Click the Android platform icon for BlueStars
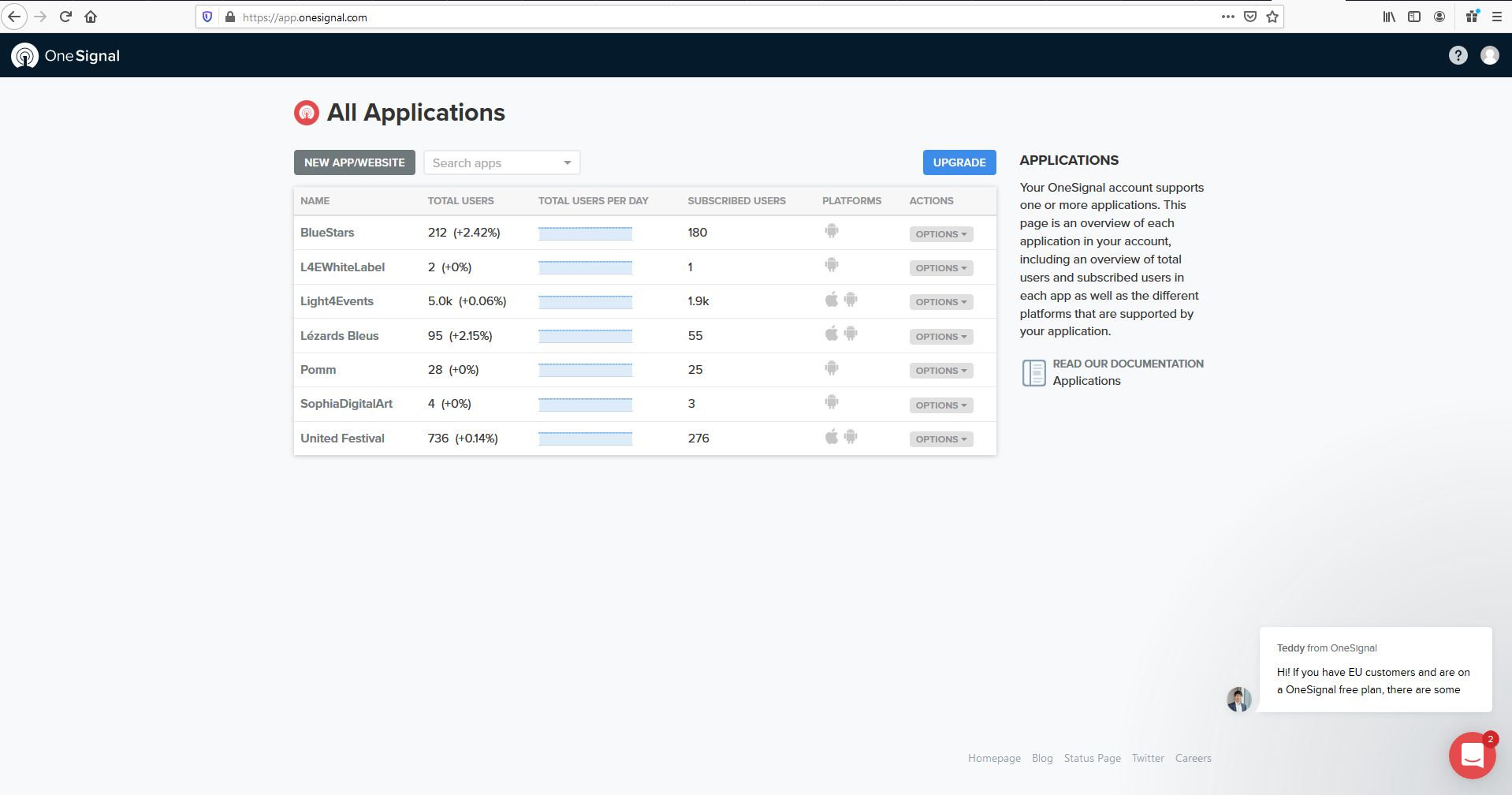Screen dimensions: 1512x795 831,231
